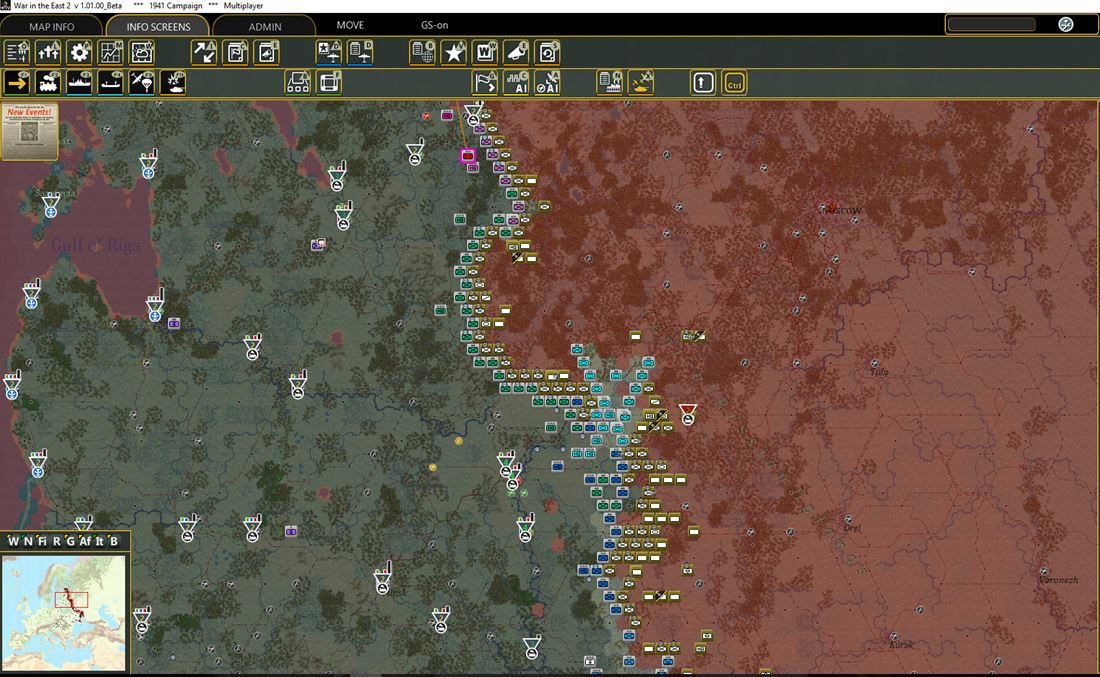Select the It nation filter

click(100, 541)
